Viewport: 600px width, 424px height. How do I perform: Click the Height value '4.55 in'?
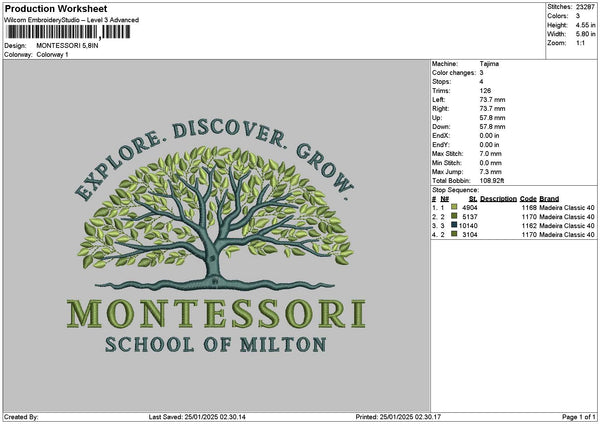click(585, 25)
